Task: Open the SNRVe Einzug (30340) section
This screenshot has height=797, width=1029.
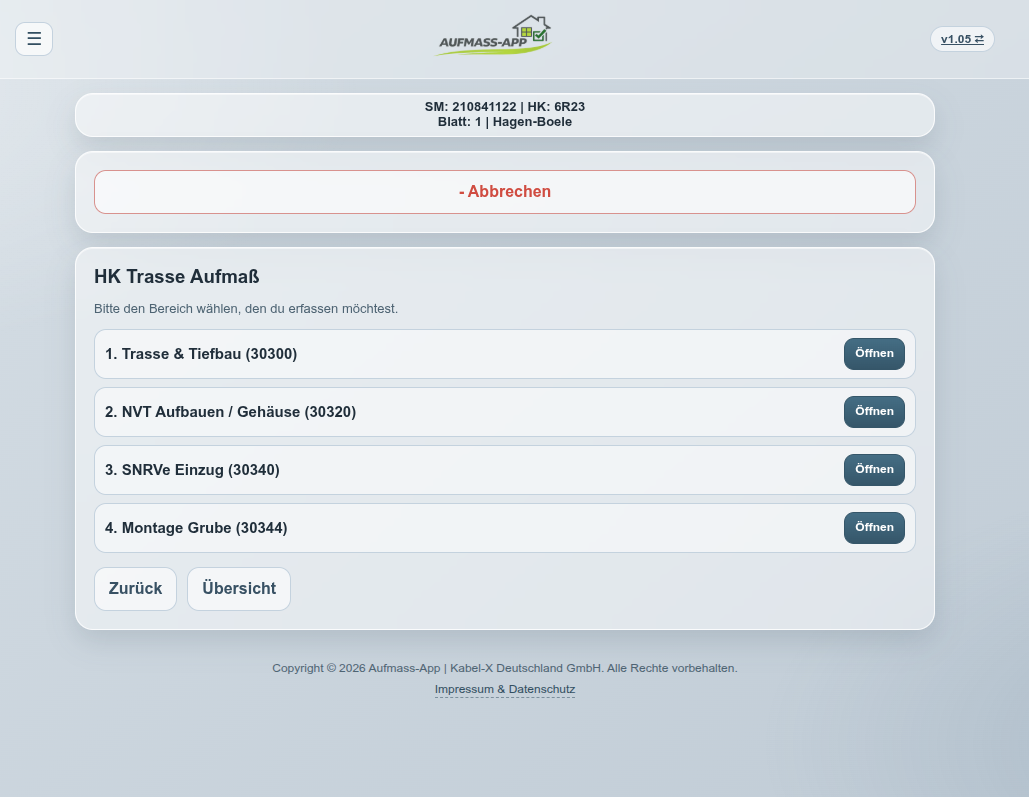Action: tap(873, 470)
